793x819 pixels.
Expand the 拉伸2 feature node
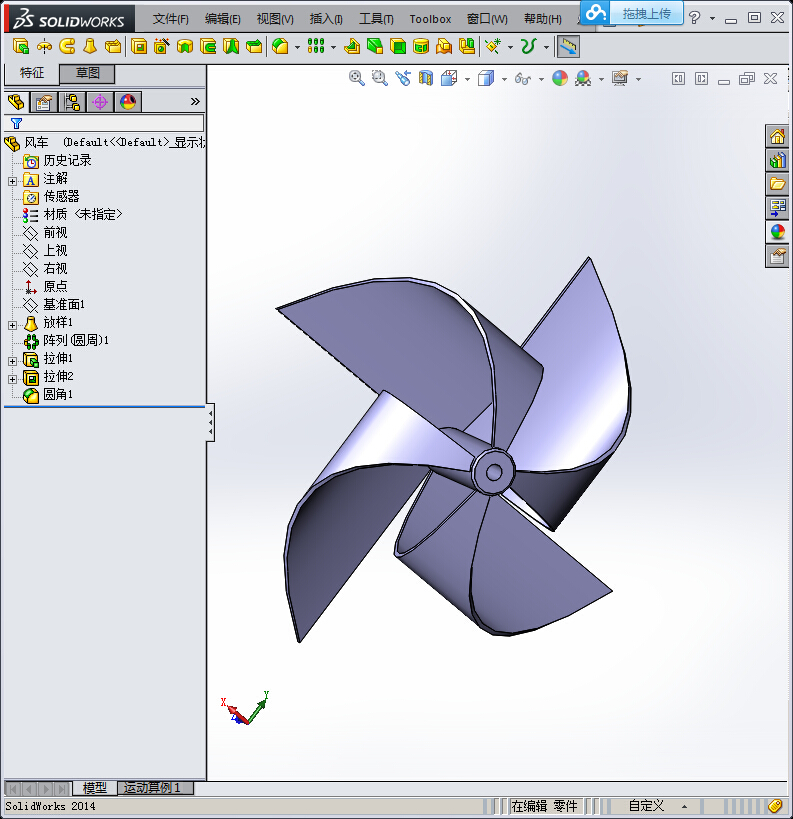click(x=13, y=379)
